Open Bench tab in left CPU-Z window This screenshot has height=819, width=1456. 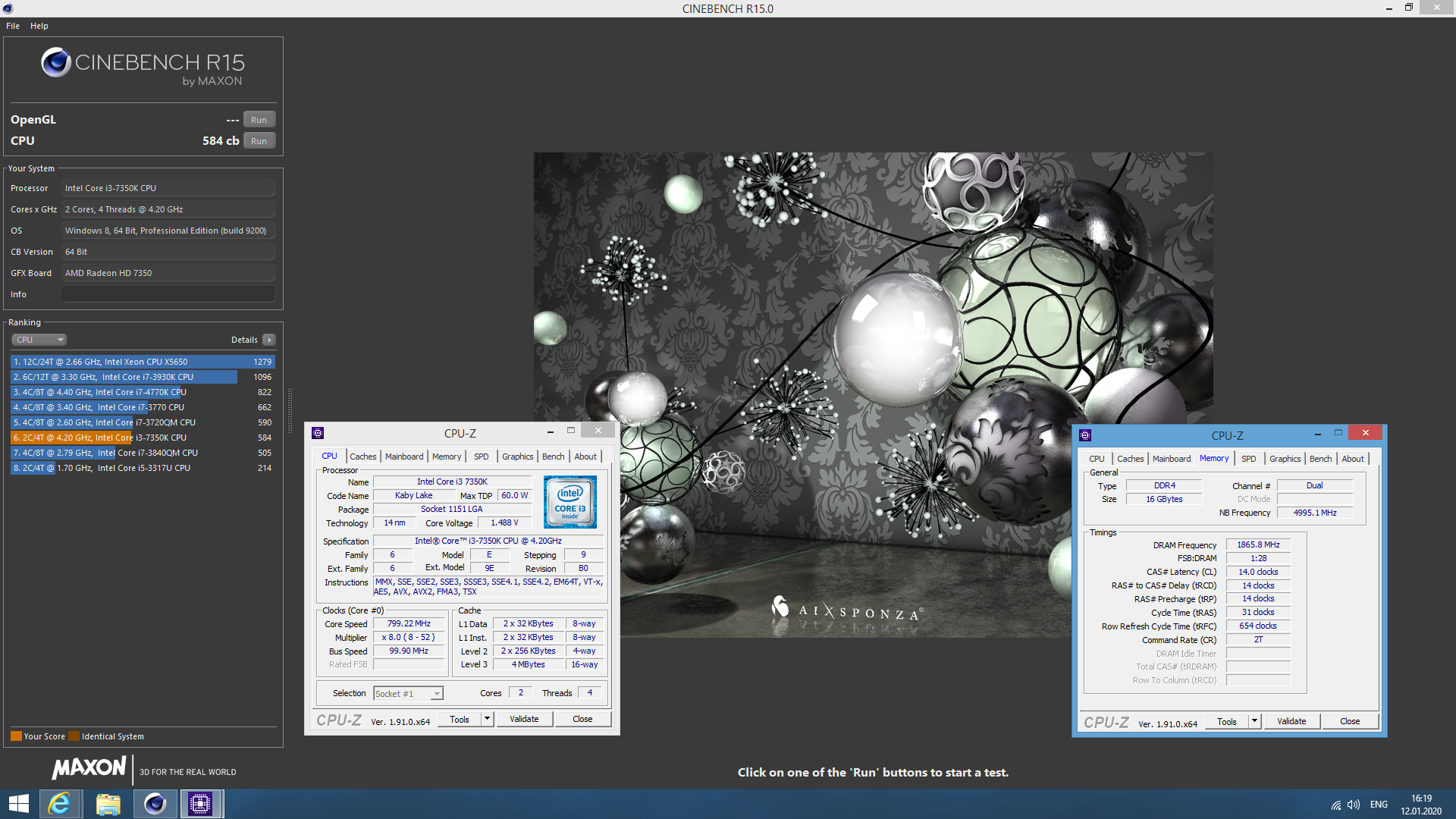click(x=554, y=457)
